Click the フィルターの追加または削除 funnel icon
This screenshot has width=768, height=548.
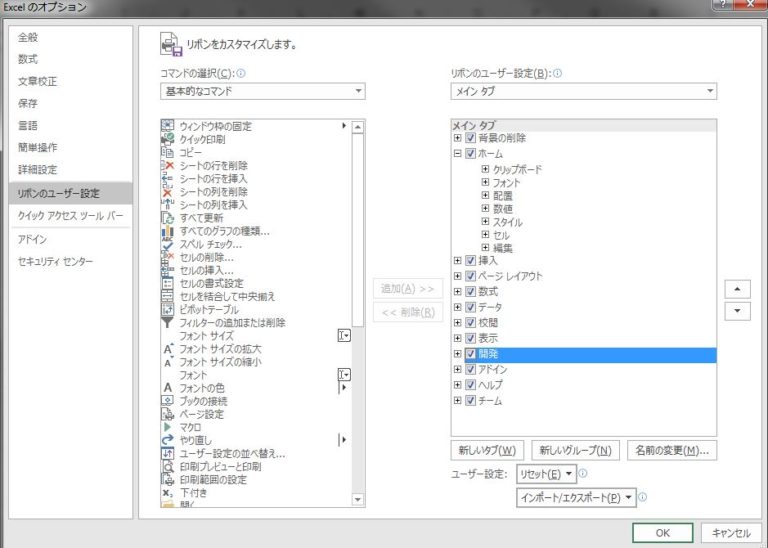pos(168,322)
